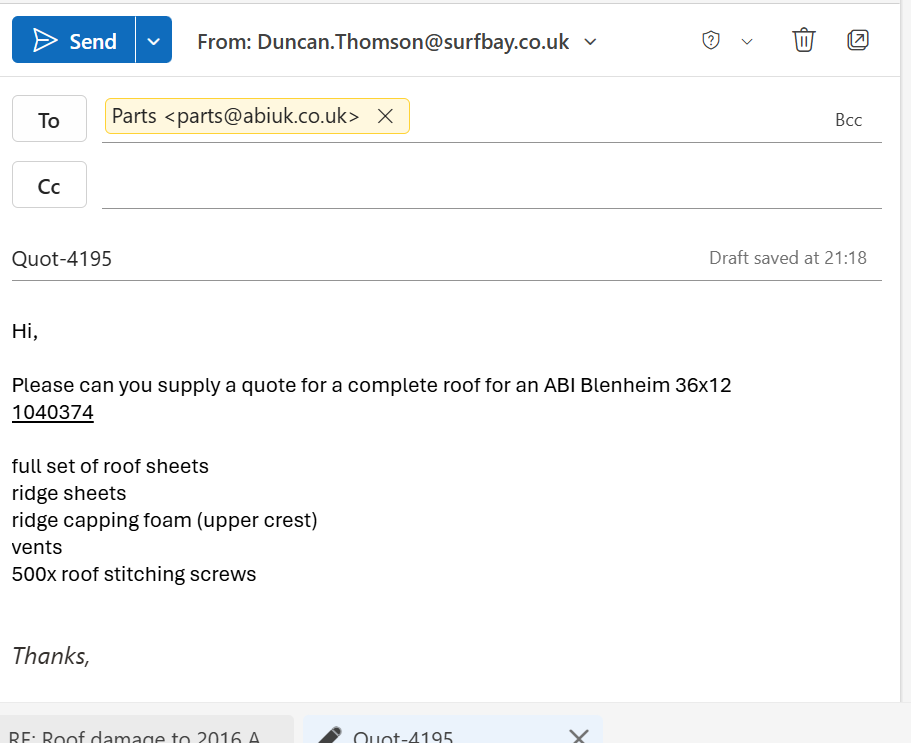Image resolution: width=911 pixels, height=743 pixels.
Task: Focus the Cc recipients input field
Action: click(490, 187)
